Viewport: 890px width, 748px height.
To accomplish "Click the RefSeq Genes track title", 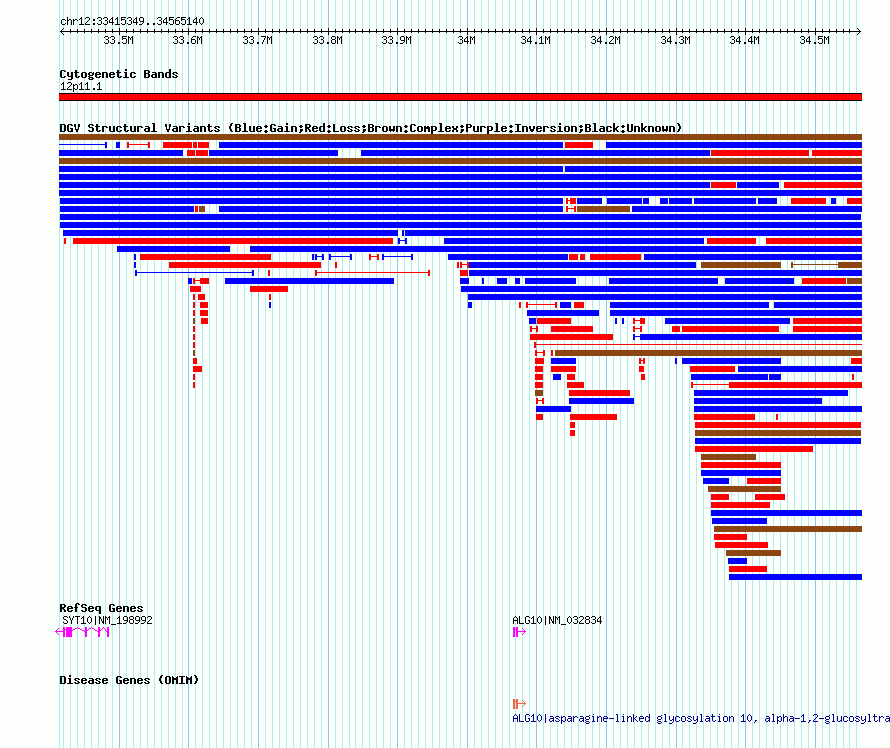I will [x=101, y=608].
